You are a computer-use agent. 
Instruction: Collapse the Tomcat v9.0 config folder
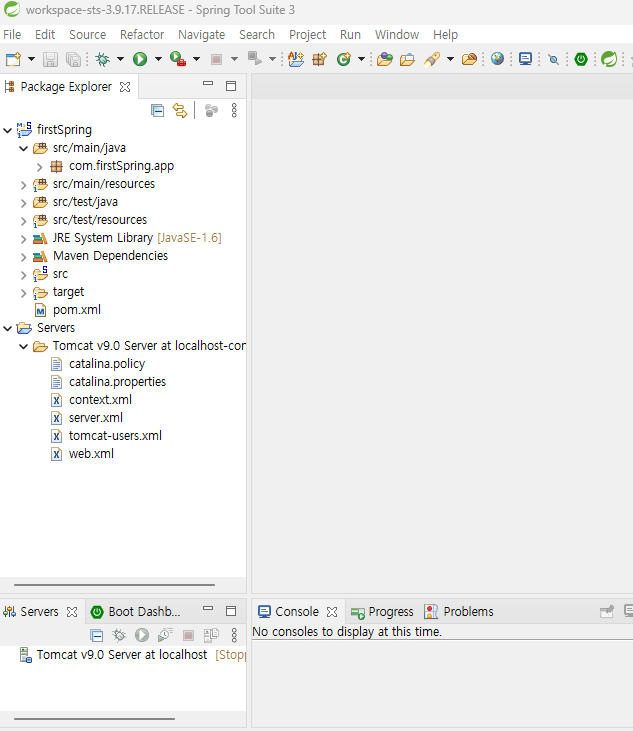point(23,346)
